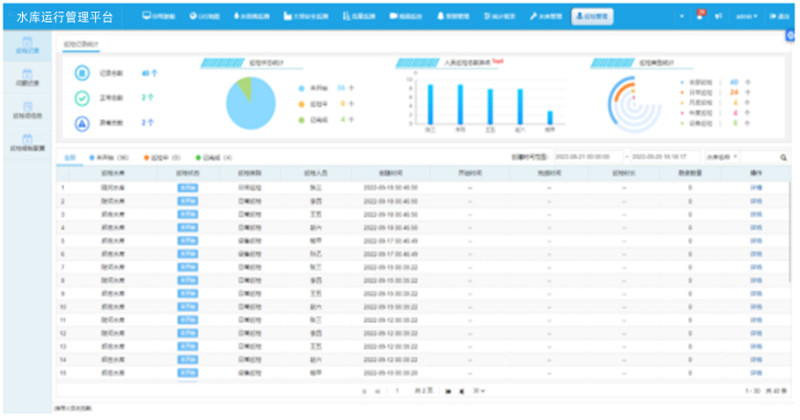Click the red-badged notification bell icon
Viewport: 800px width, 420px height.
click(699, 17)
